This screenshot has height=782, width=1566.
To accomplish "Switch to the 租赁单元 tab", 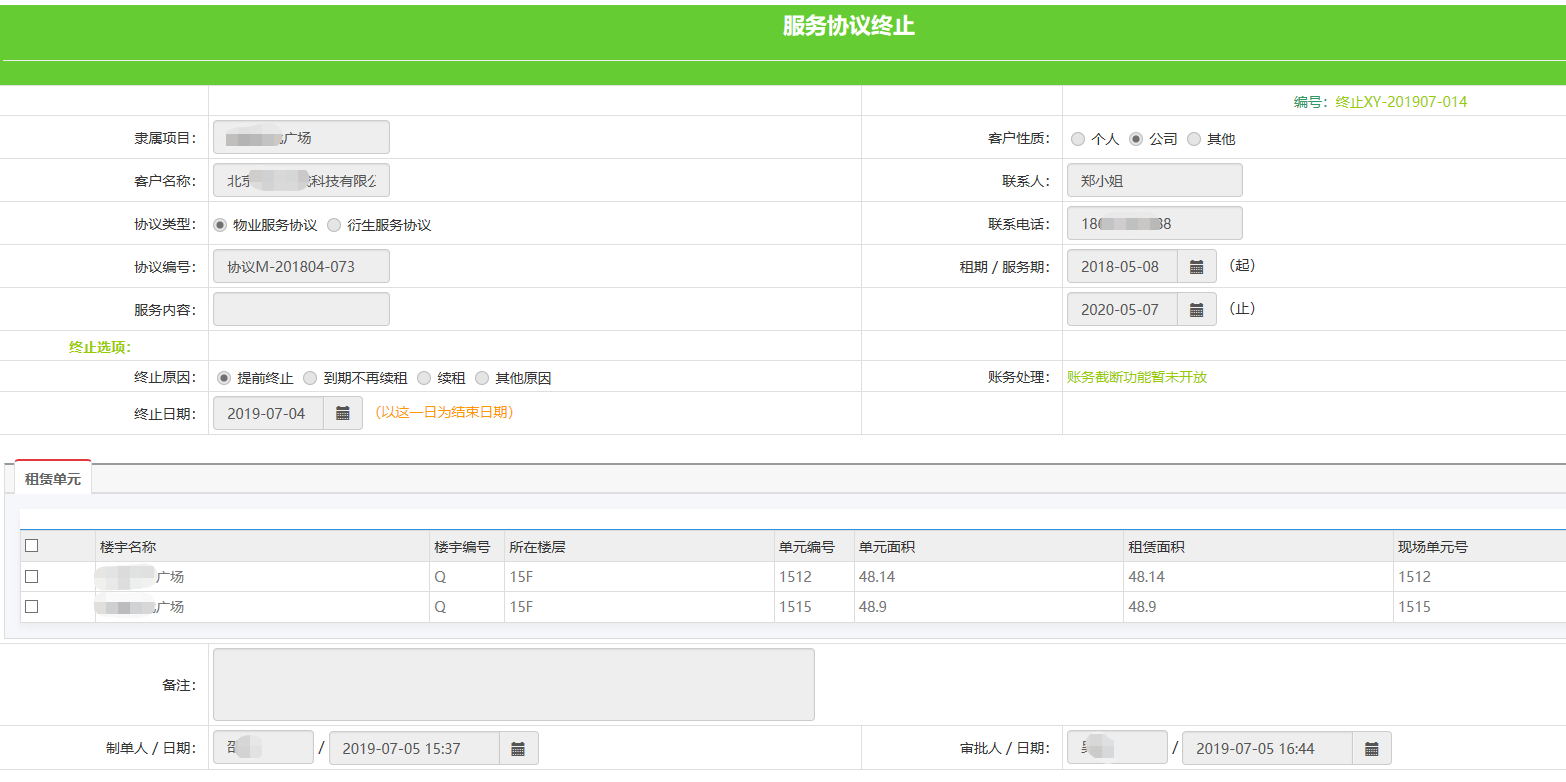I will point(53,479).
